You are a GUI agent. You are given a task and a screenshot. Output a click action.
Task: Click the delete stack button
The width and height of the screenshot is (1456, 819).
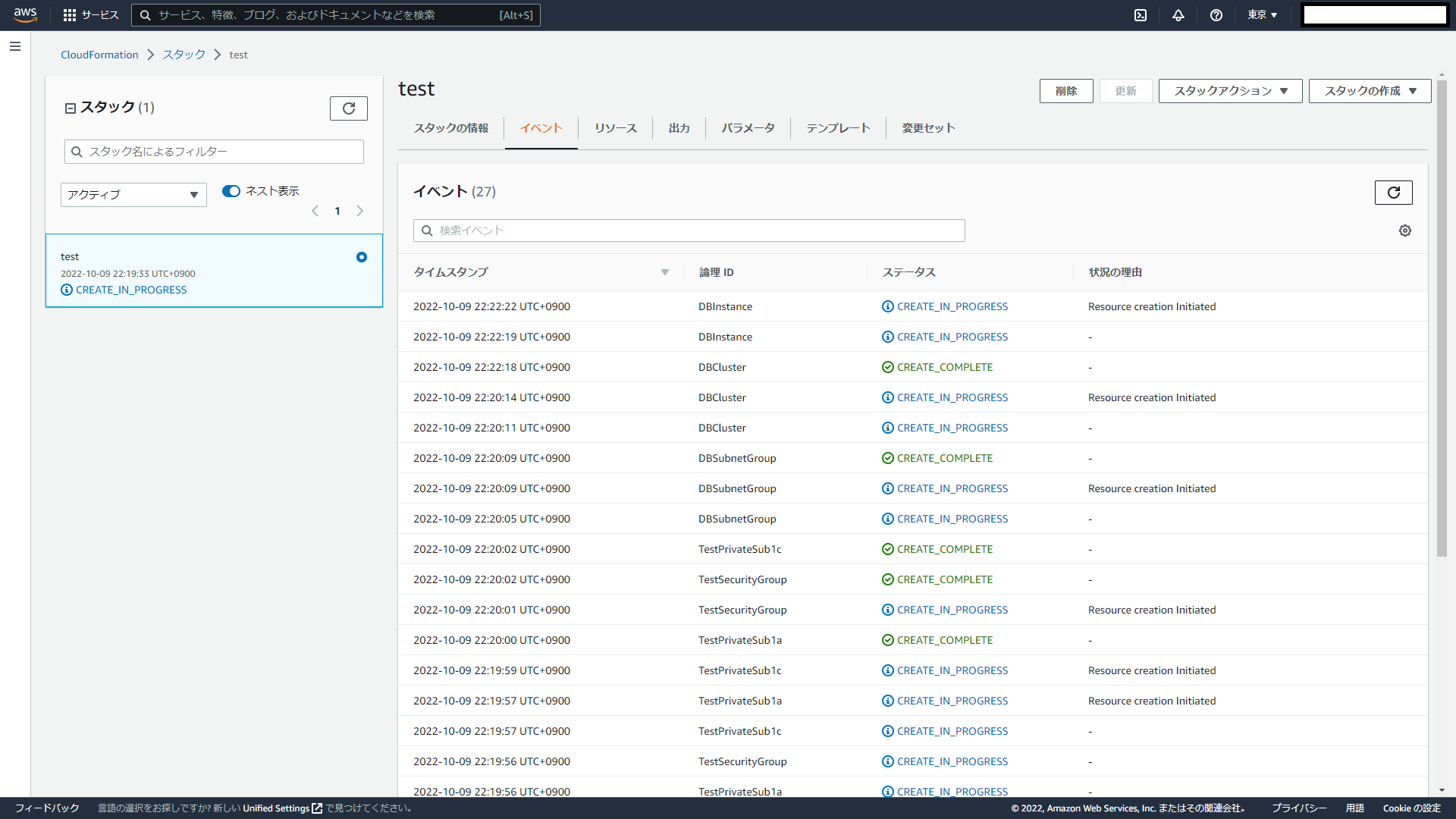pos(1065,91)
